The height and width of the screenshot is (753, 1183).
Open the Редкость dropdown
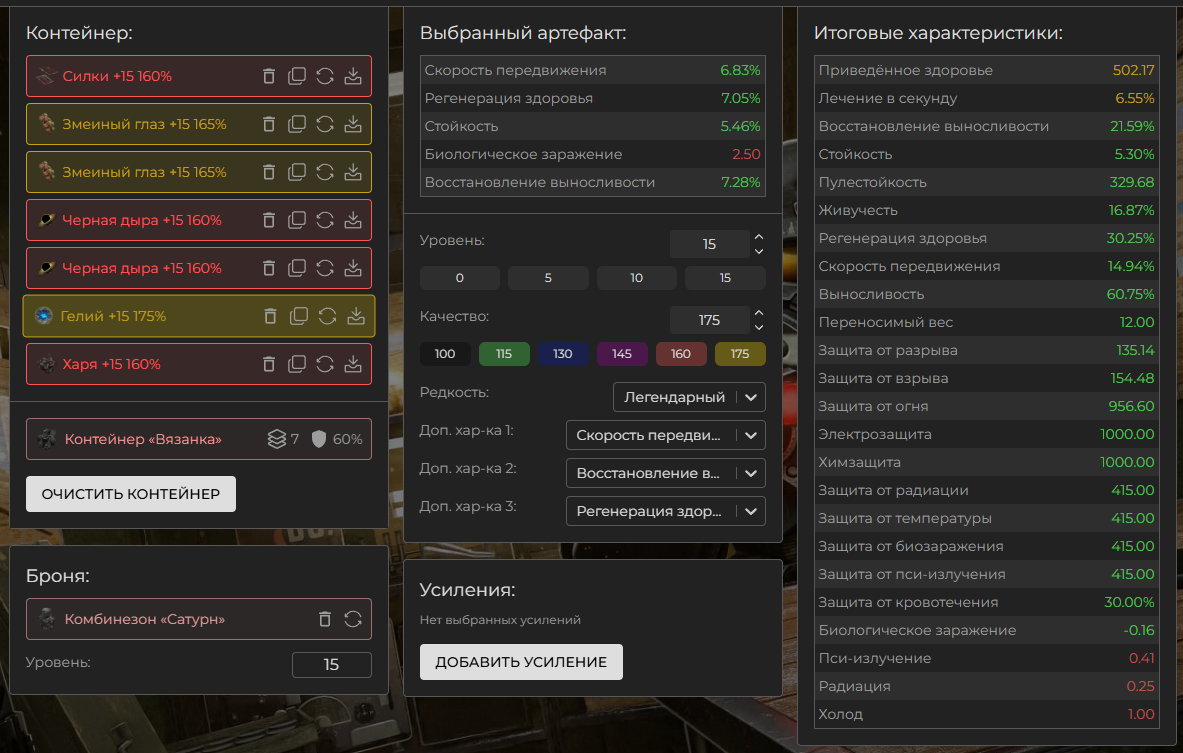pyautogui.click(x=688, y=397)
